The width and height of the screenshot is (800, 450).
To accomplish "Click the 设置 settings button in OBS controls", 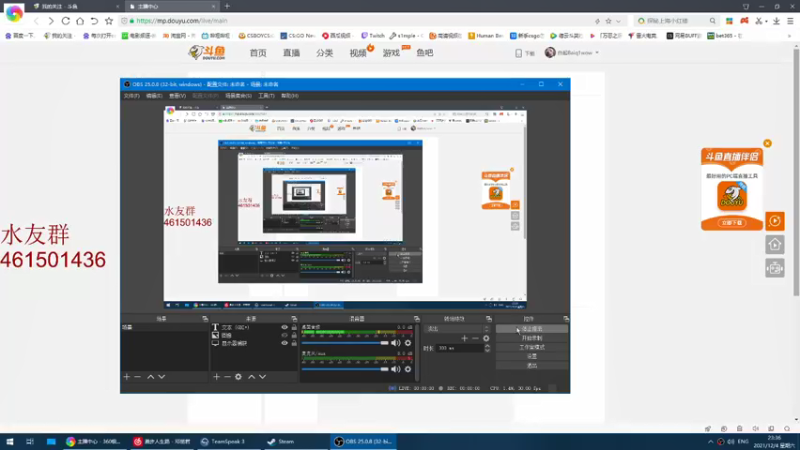I will point(532,356).
